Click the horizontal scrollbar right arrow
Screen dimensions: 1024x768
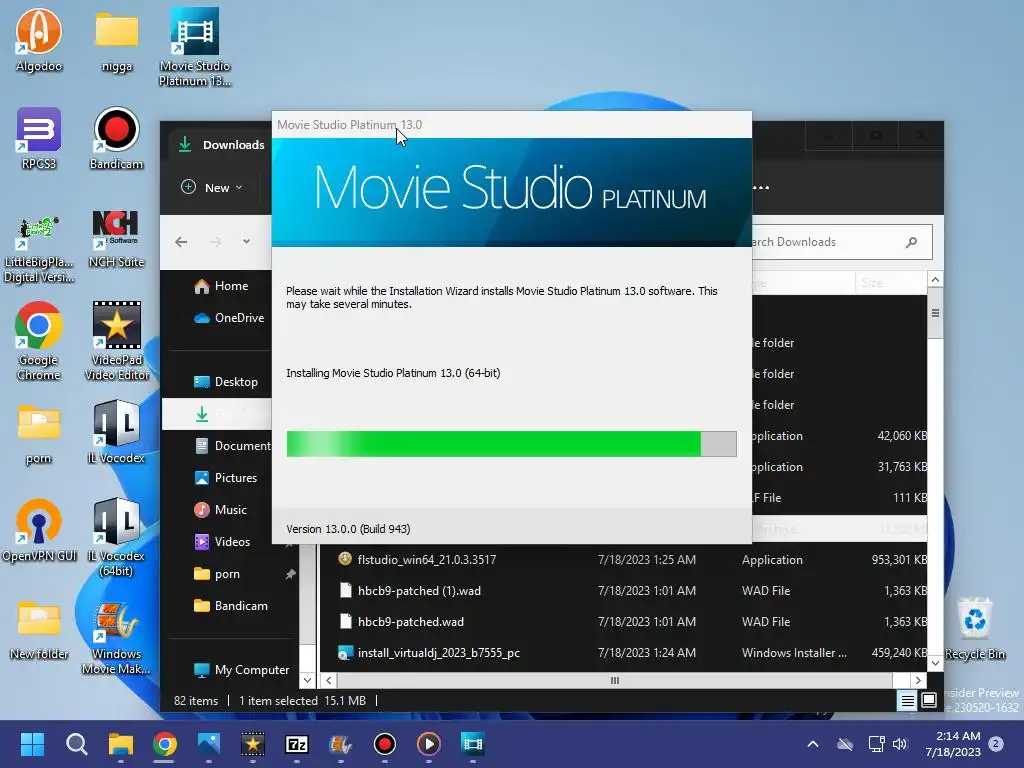tap(918, 680)
